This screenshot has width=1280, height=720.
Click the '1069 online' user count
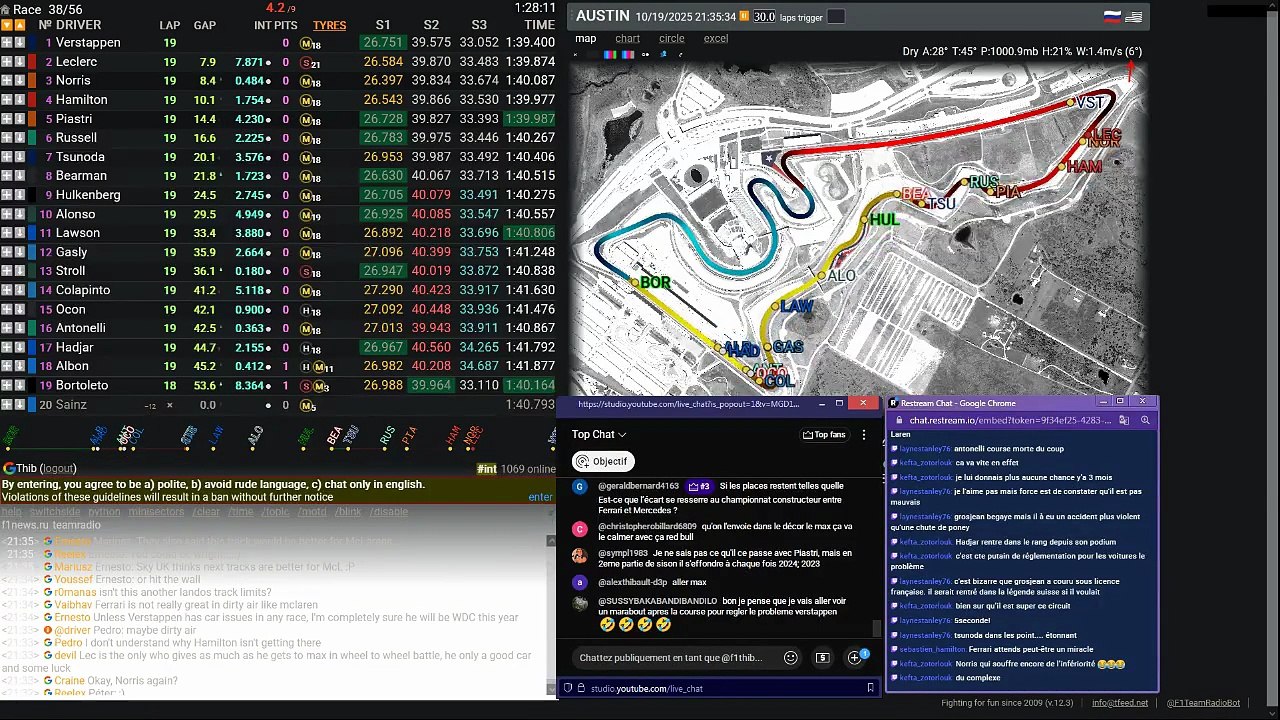click(x=528, y=469)
